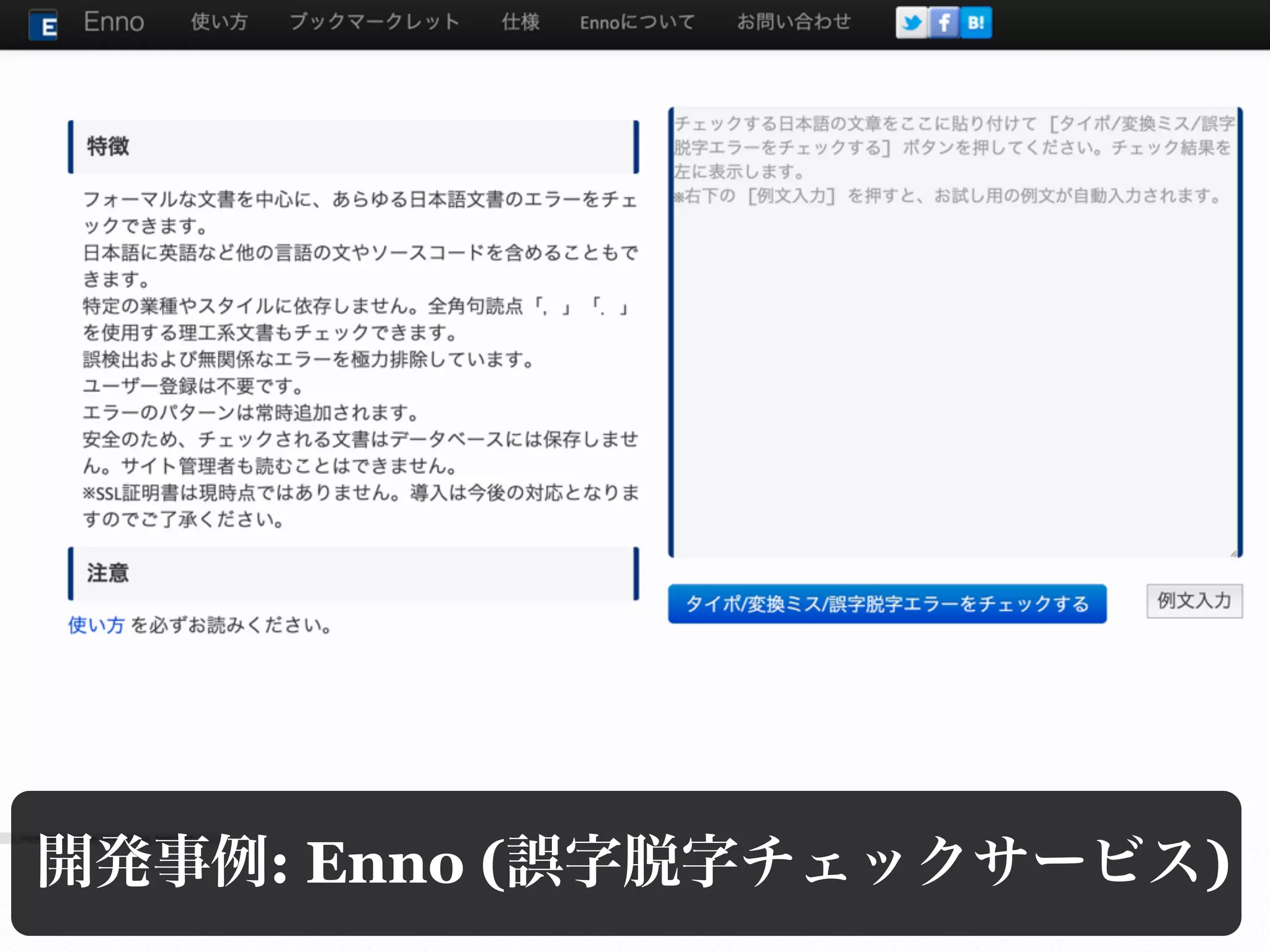This screenshot has width=1270, height=952.
Task: Click the text 誤検出および無関係なエラーを極力排除しています。
Action: (308, 359)
